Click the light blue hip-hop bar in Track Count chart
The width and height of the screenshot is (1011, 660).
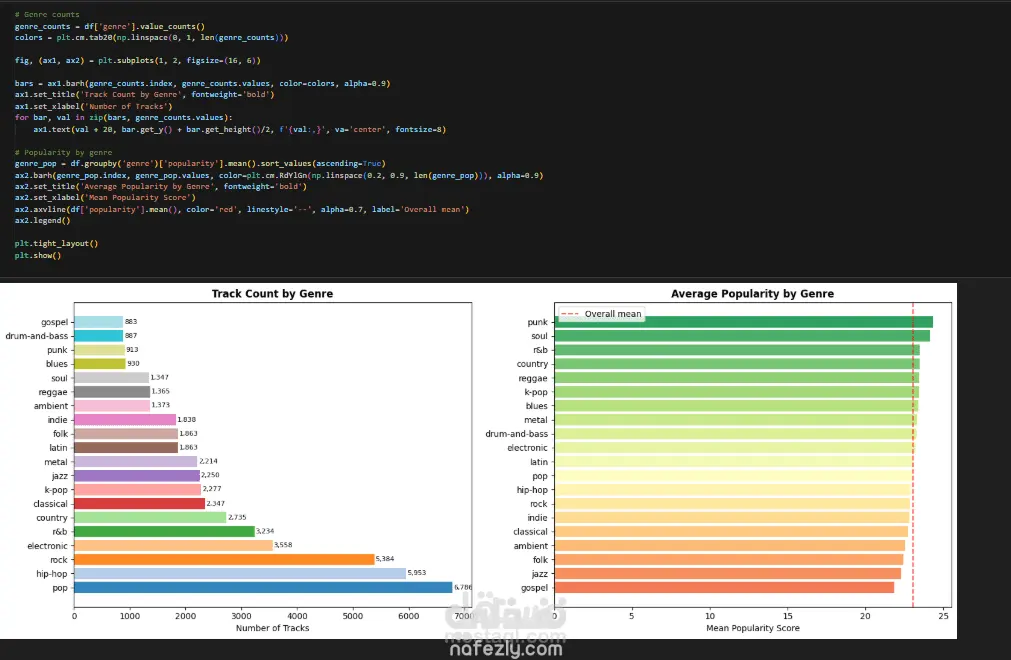pos(240,574)
